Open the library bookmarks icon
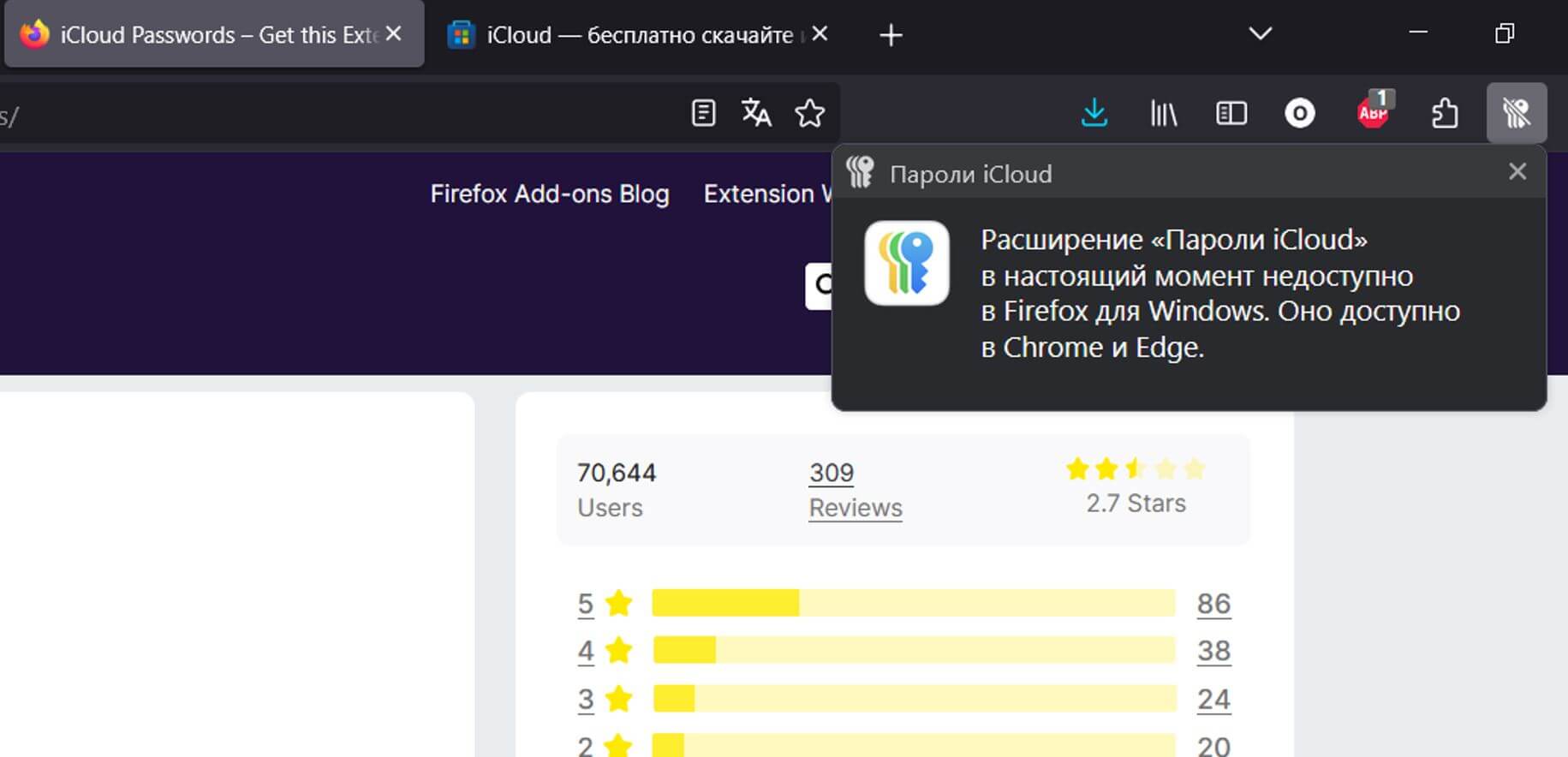 click(x=1163, y=113)
